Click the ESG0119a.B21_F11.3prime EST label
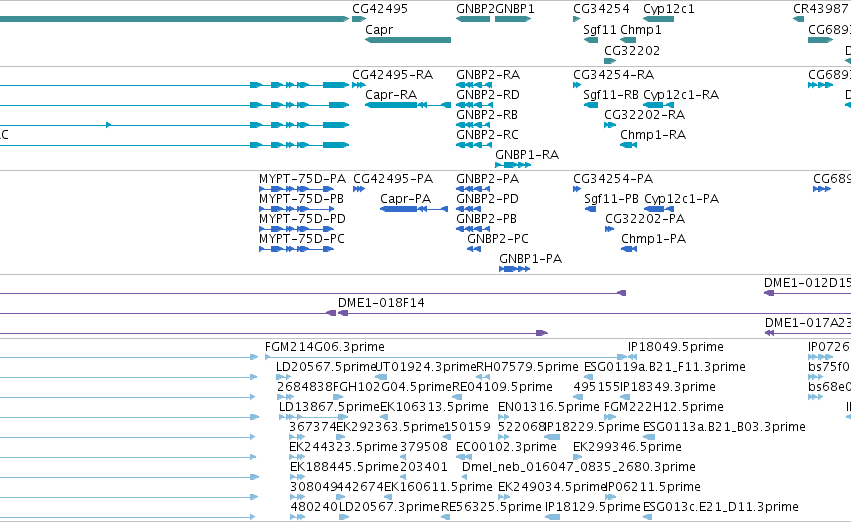 click(x=665, y=367)
